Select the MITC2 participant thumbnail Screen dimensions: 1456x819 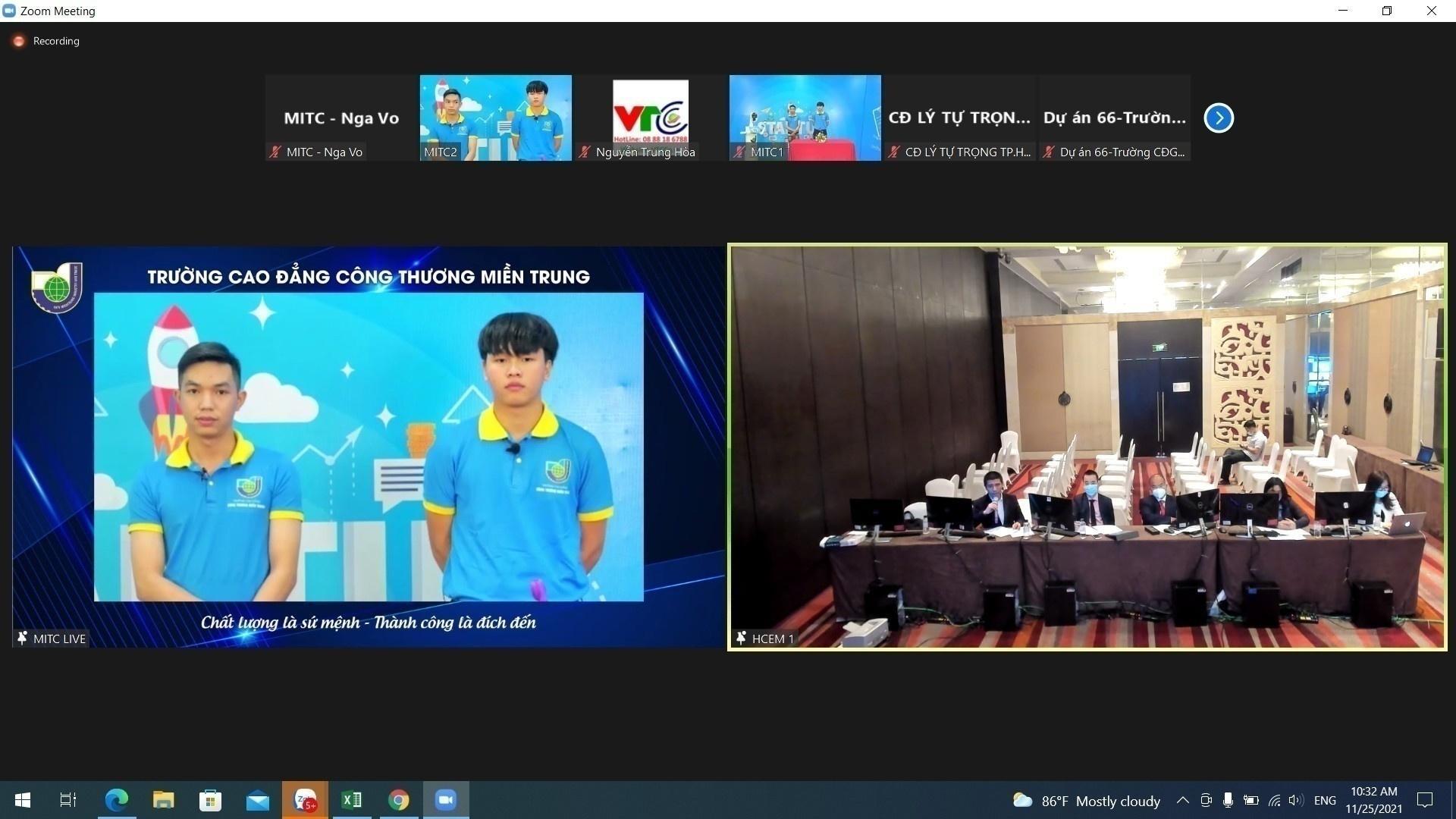click(x=495, y=118)
